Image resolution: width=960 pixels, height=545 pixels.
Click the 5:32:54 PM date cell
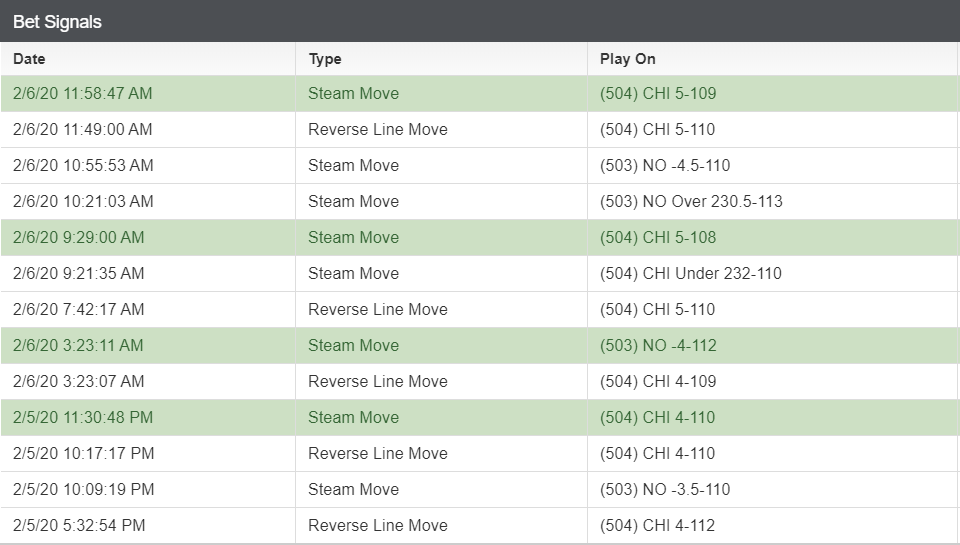pos(79,525)
